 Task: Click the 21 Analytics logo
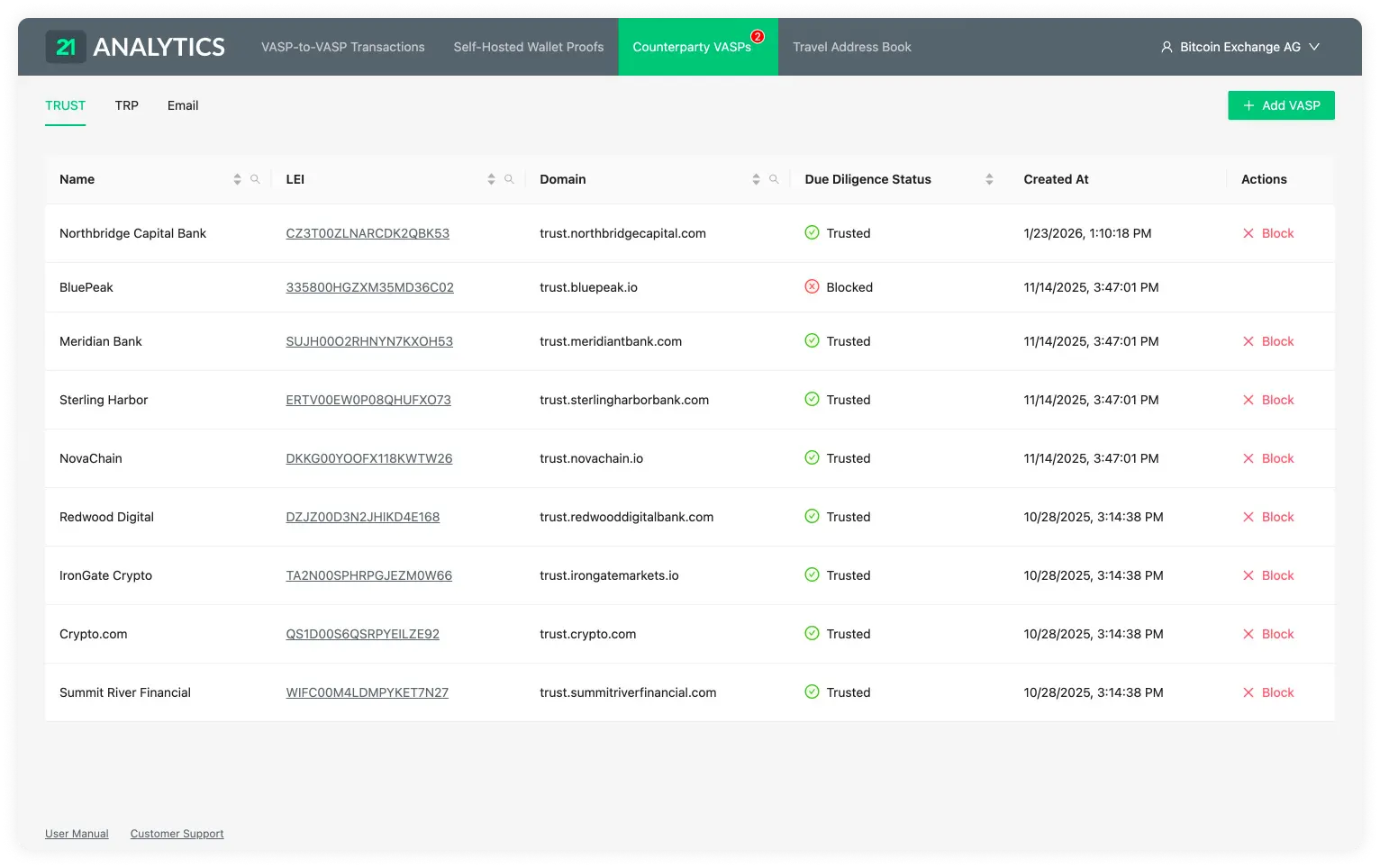(x=135, y=47)
